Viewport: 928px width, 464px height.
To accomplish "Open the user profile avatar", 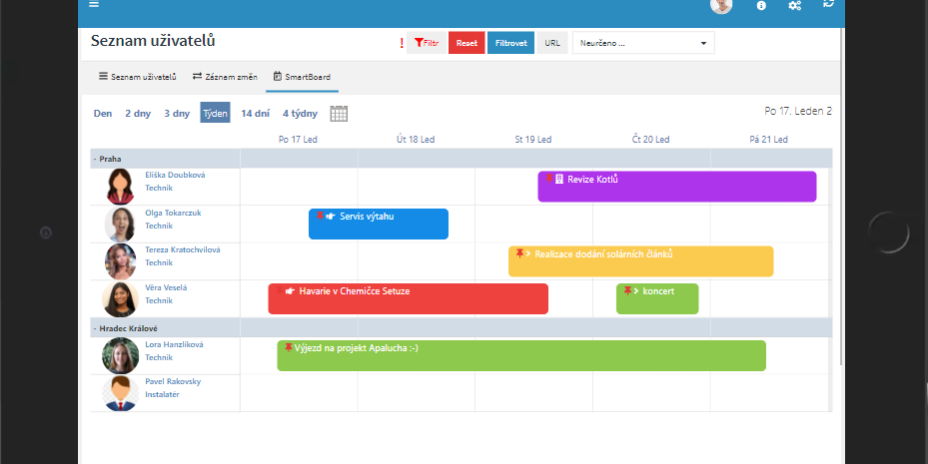I will click(721, 5).
